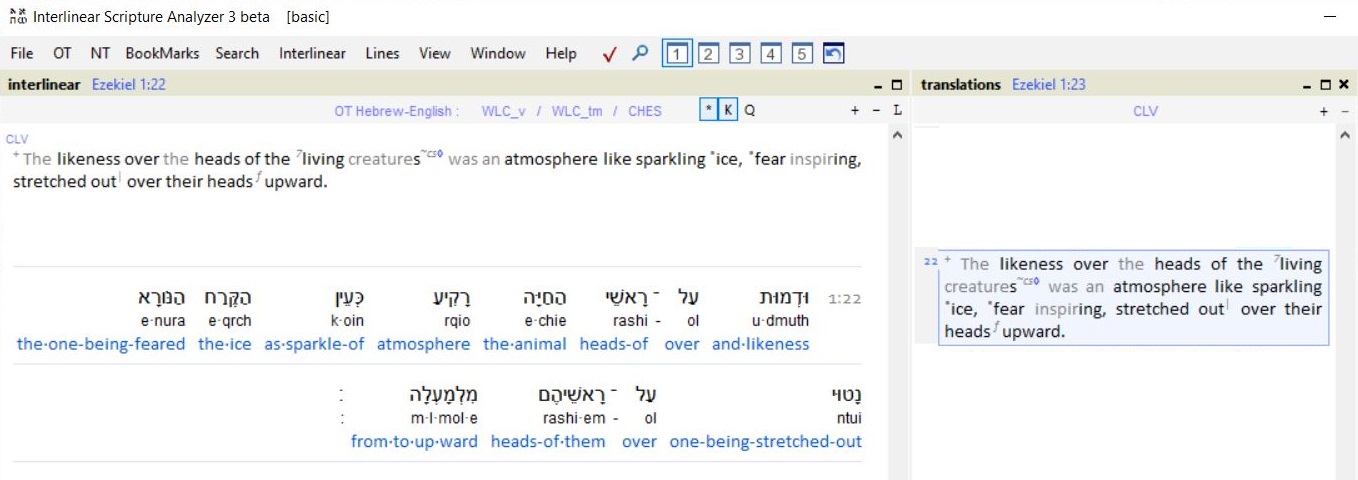Open the NT menu
This screenshot has width=1358, height=480.
100,54
